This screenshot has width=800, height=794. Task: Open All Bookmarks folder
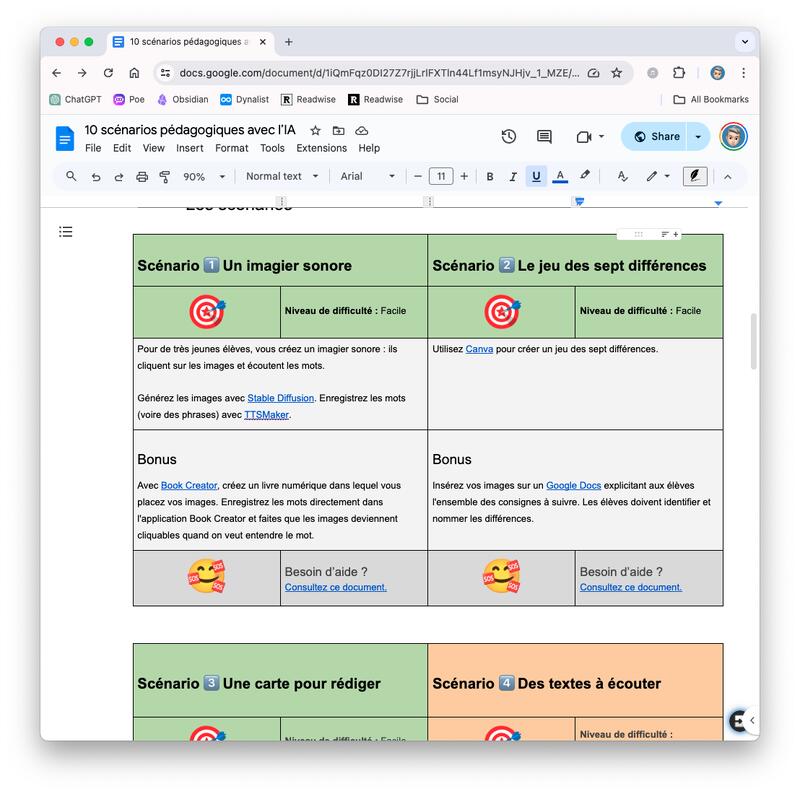[711, 100]
